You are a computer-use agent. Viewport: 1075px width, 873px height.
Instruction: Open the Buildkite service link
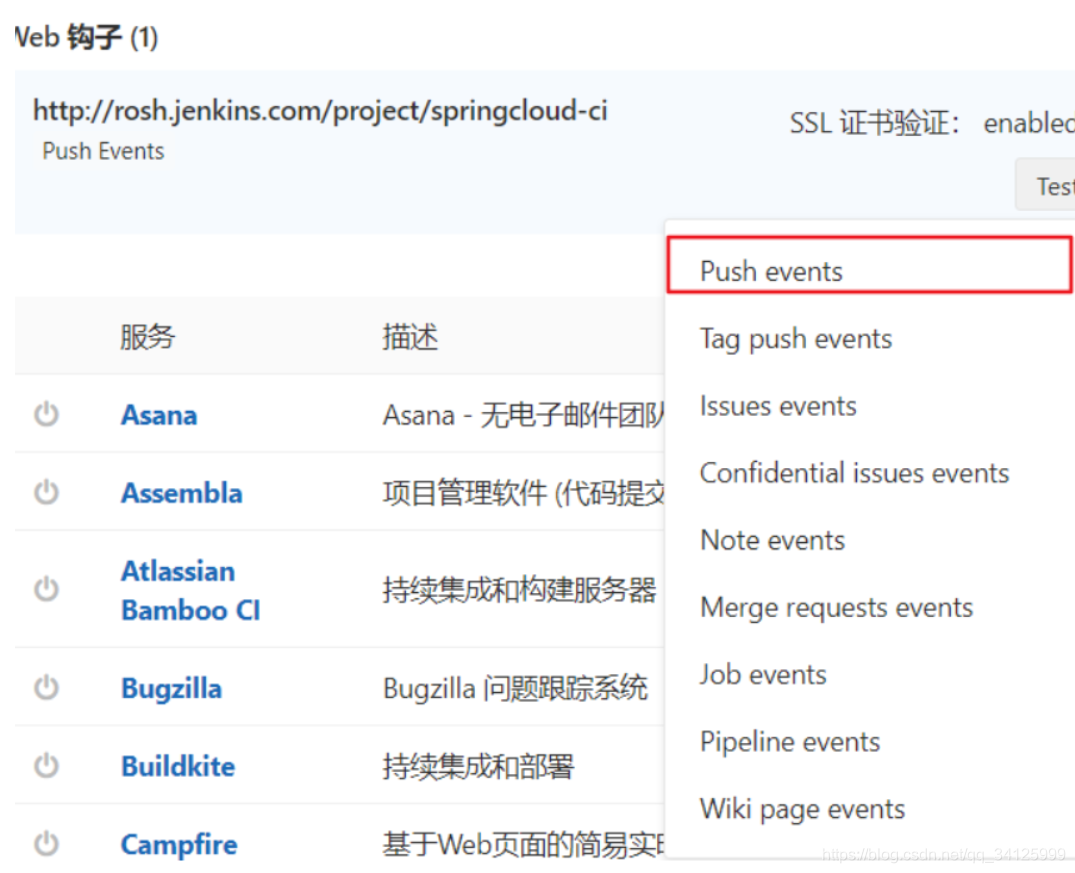point(178,766)
